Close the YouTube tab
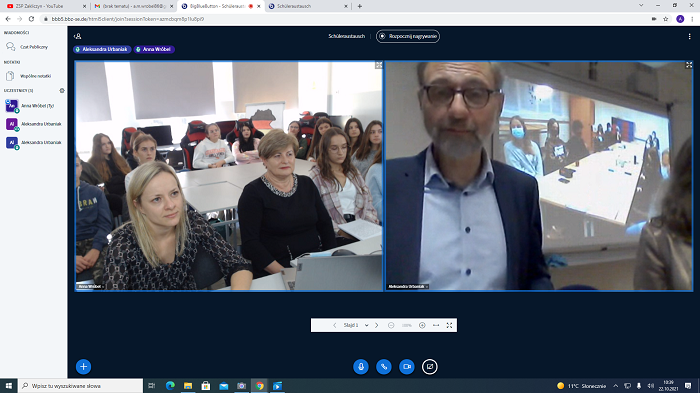700x393 pixels. point(84,6)
